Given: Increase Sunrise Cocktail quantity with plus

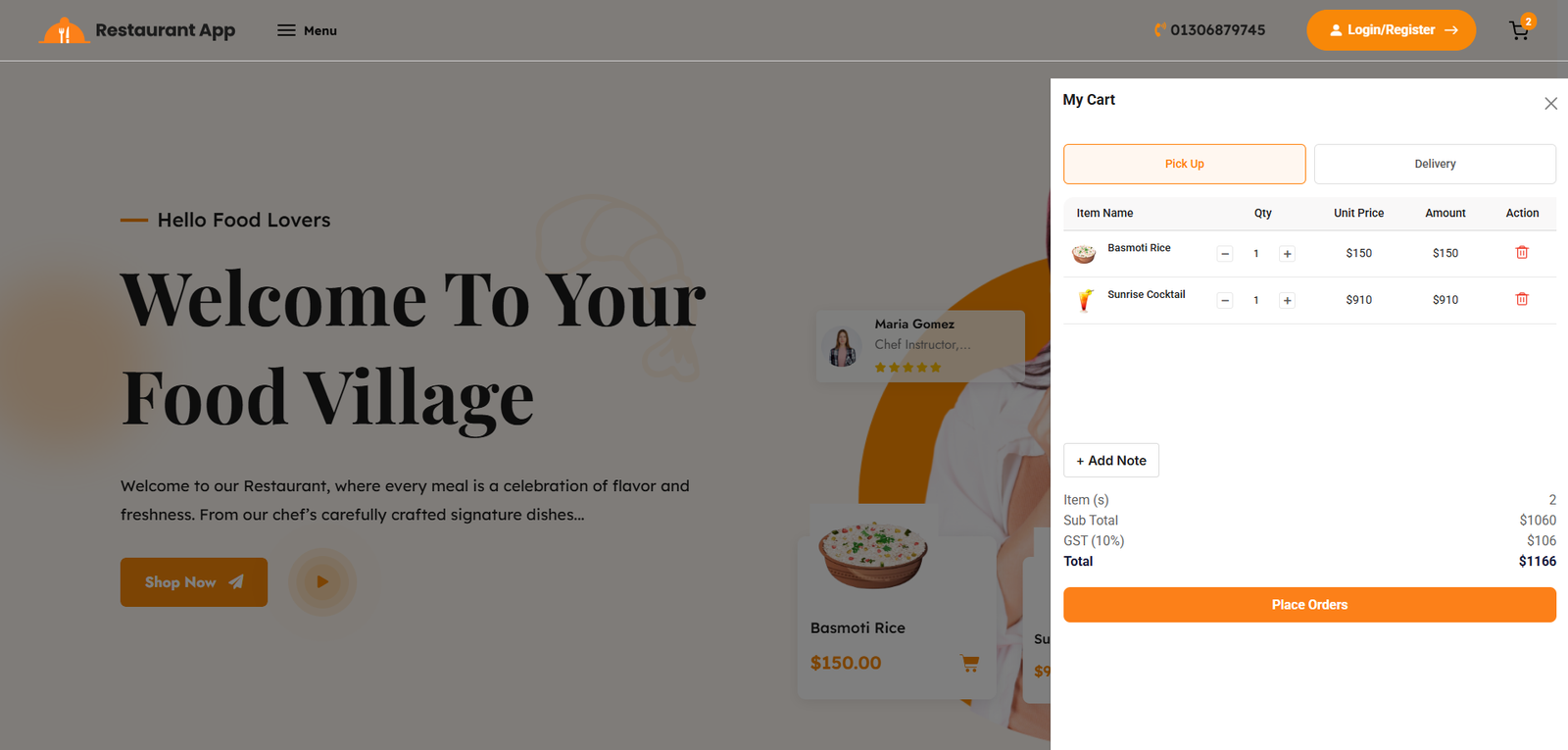Looking at the screenshot, I should click(1287, 301).
